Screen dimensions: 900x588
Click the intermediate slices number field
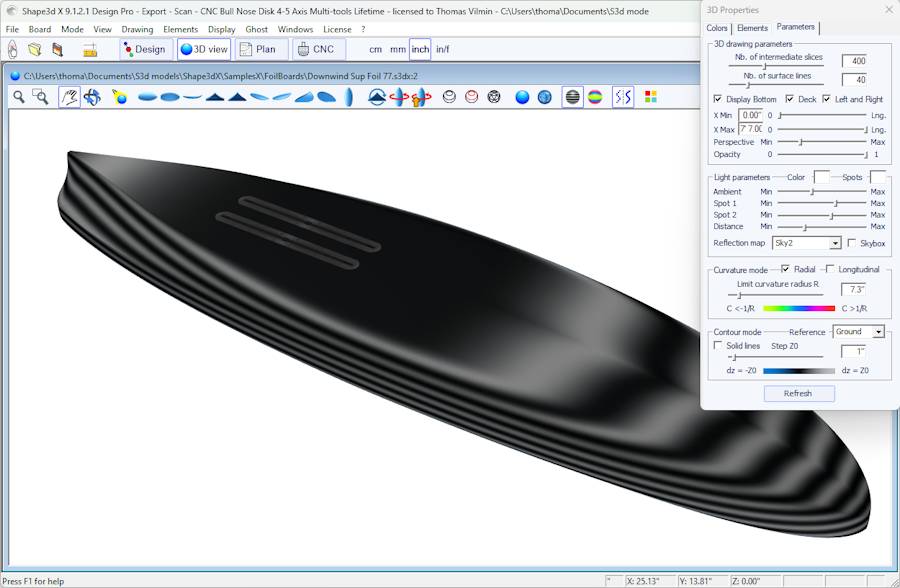coord(853,62)
